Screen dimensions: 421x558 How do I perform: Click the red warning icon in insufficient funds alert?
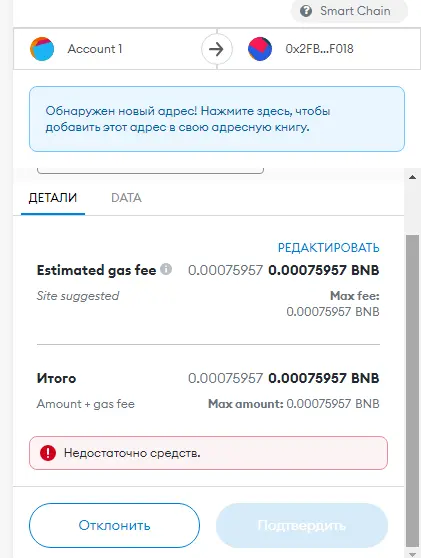(48, 453)
